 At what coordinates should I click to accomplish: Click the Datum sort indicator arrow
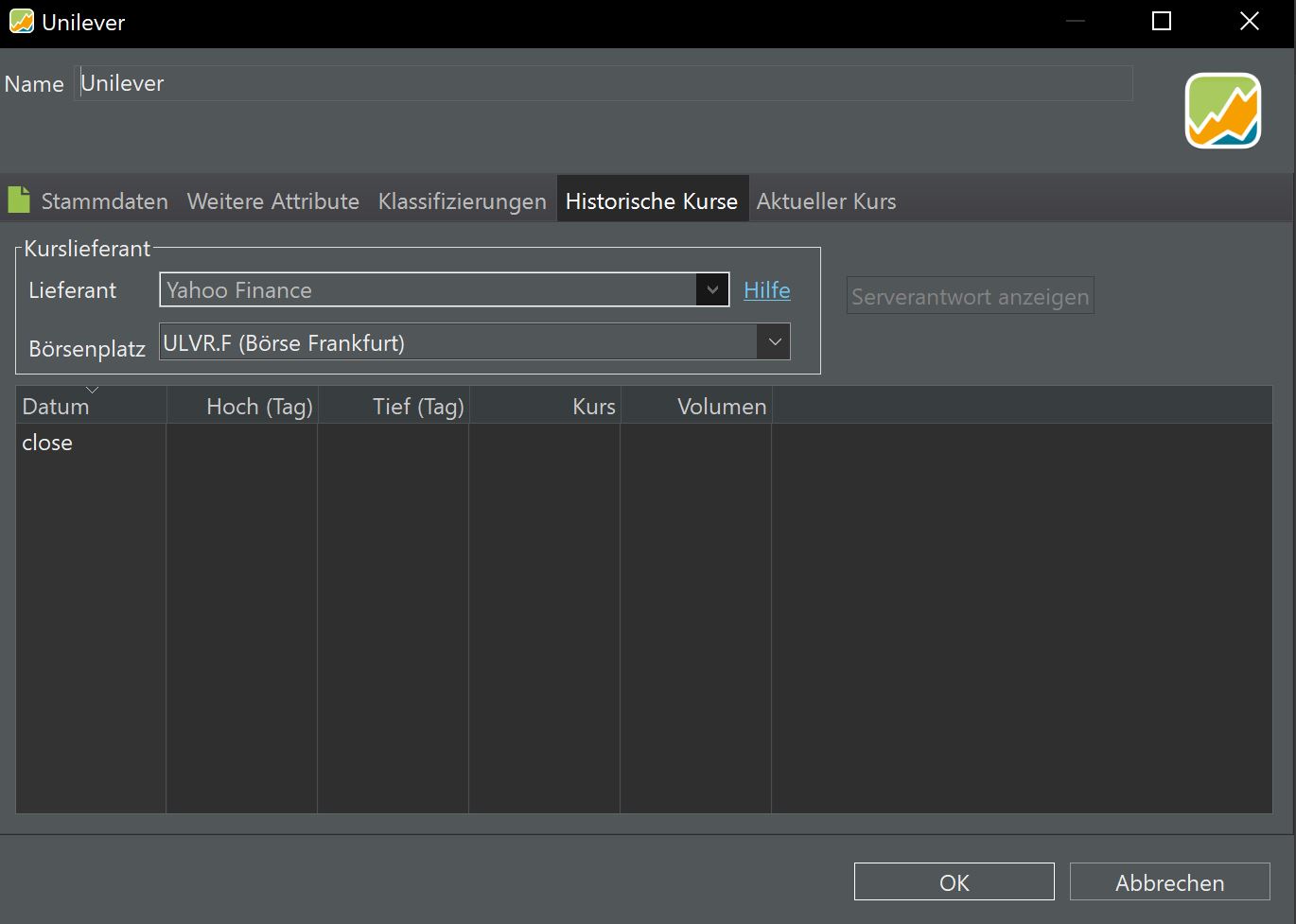(92, 390)
